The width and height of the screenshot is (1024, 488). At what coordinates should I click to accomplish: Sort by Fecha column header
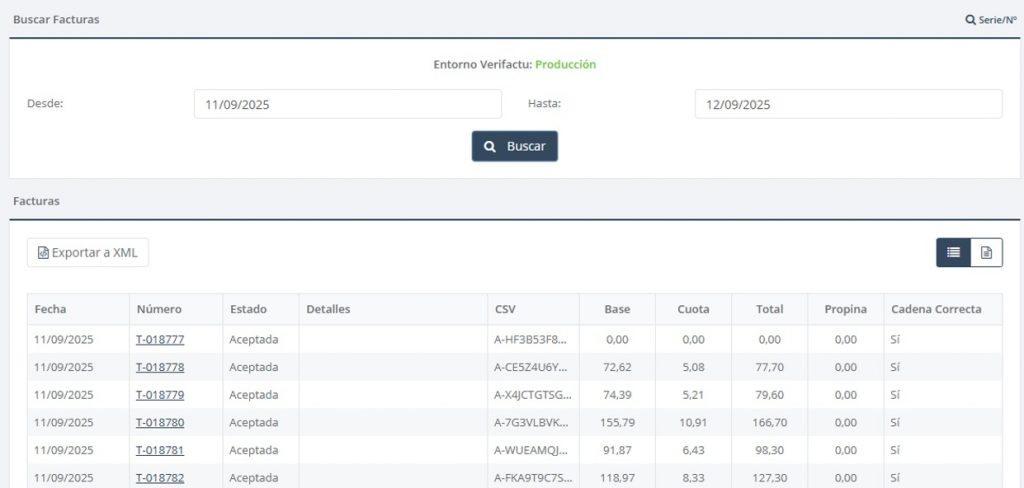point(50,310)
